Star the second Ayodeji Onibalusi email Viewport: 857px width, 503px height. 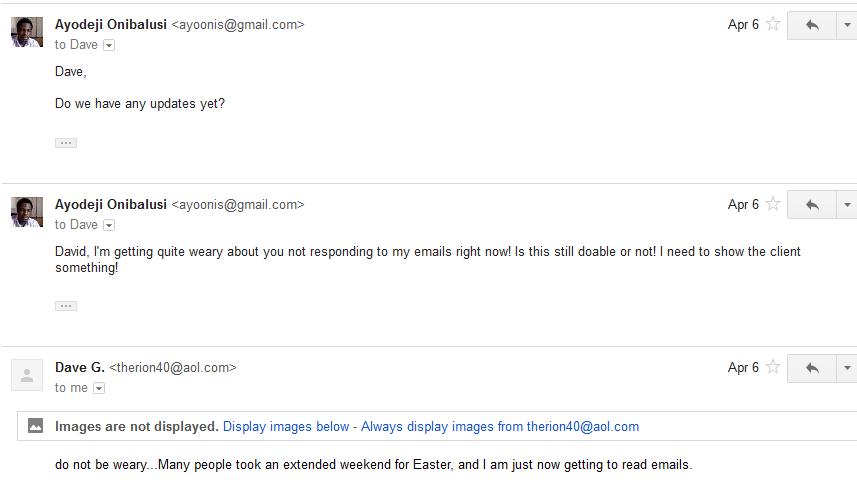[773, 204]
